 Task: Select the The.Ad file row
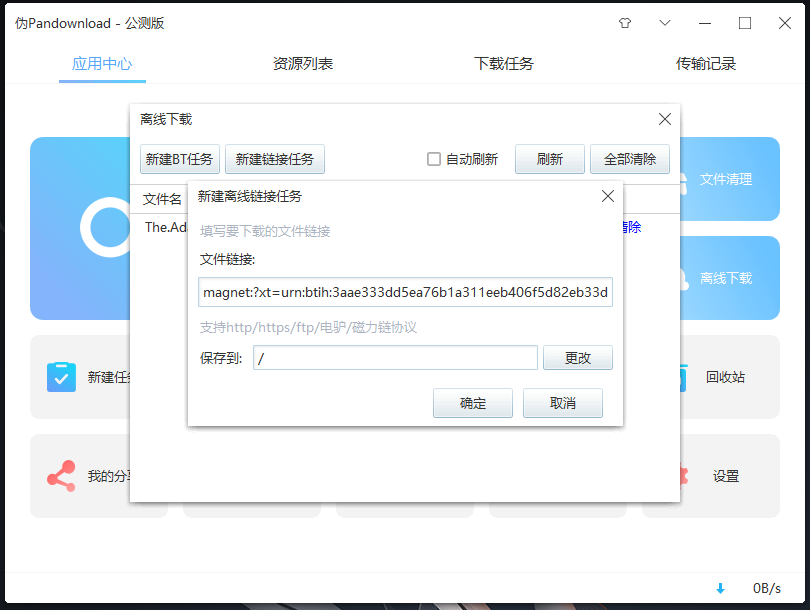pyautogui.click(x=165, y=227)
